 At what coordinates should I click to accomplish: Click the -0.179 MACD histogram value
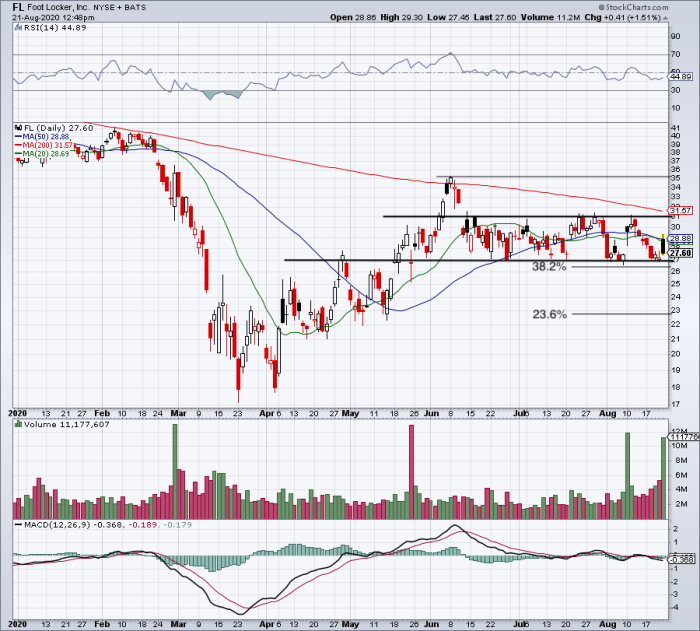178,525
